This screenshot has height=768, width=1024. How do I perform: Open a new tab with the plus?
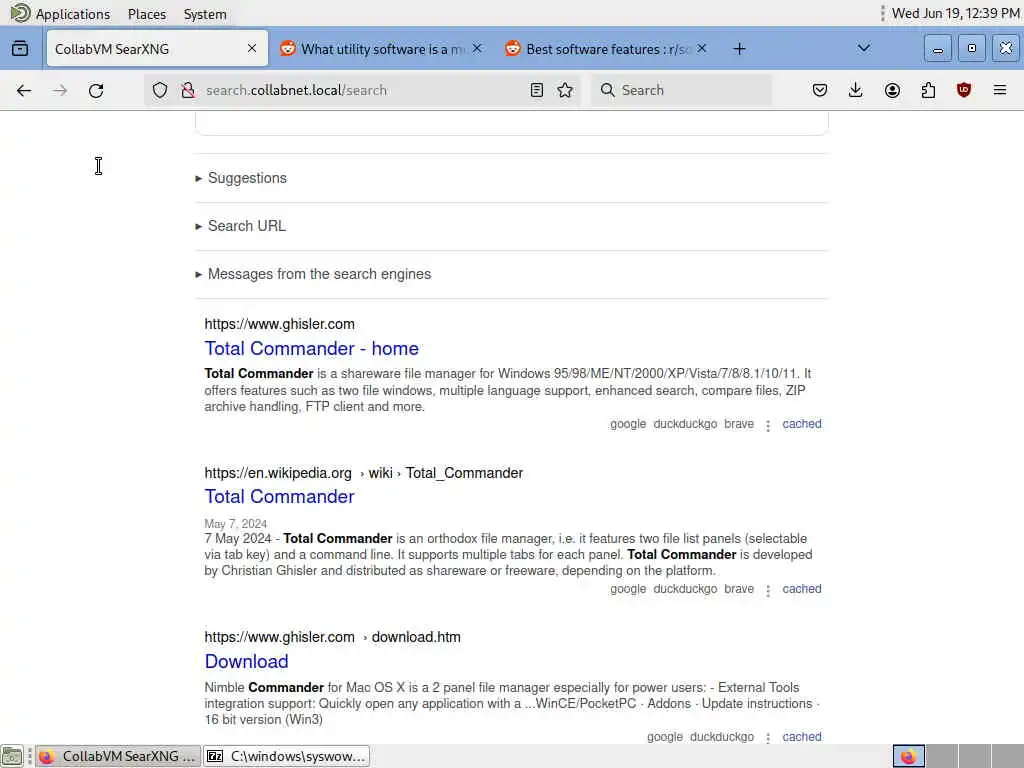click(739, 49)
